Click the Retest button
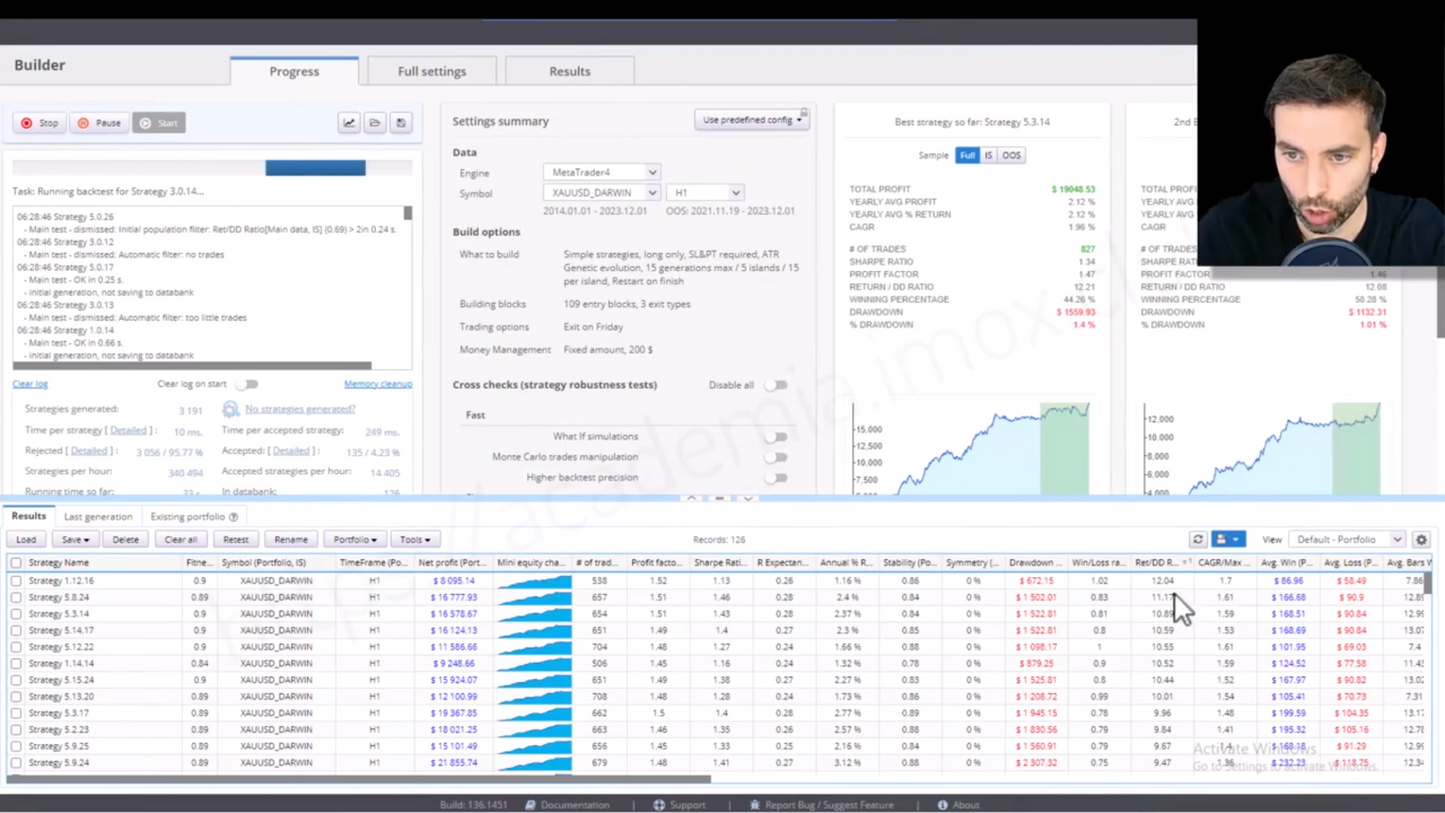This screenshot has height=813, width=1445. 236,539
